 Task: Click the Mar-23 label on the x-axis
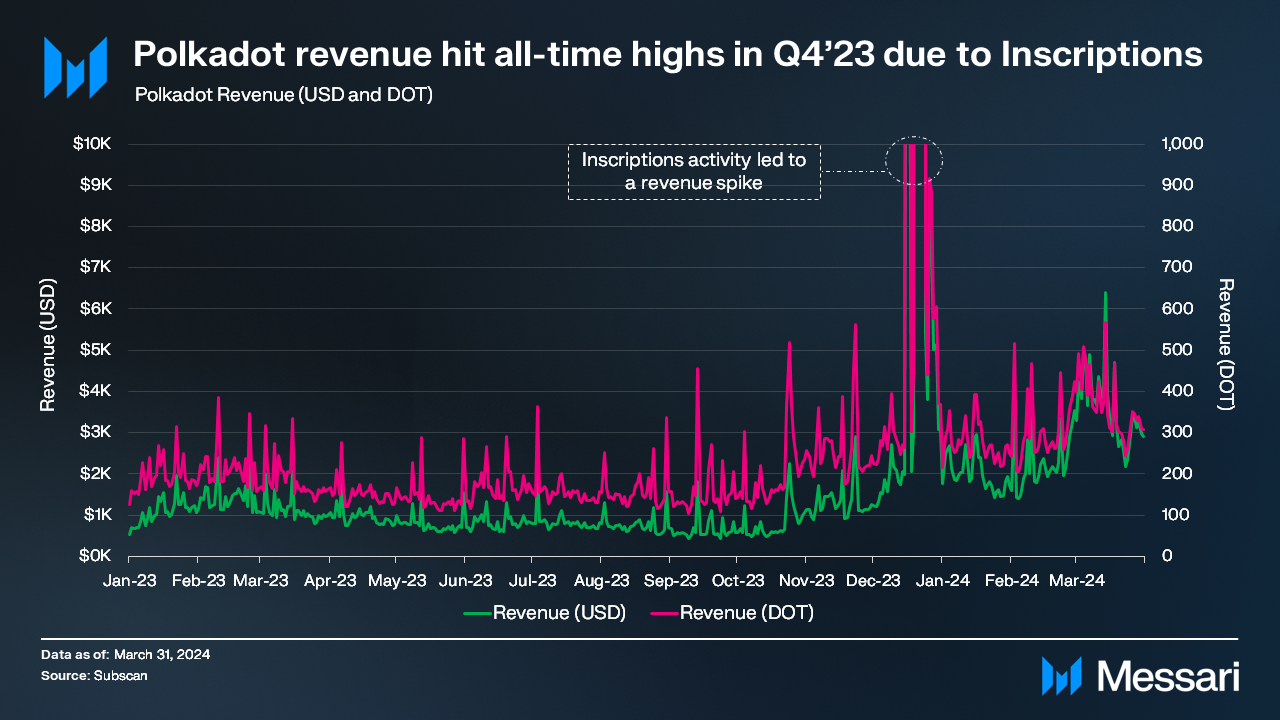click(261, 580)
